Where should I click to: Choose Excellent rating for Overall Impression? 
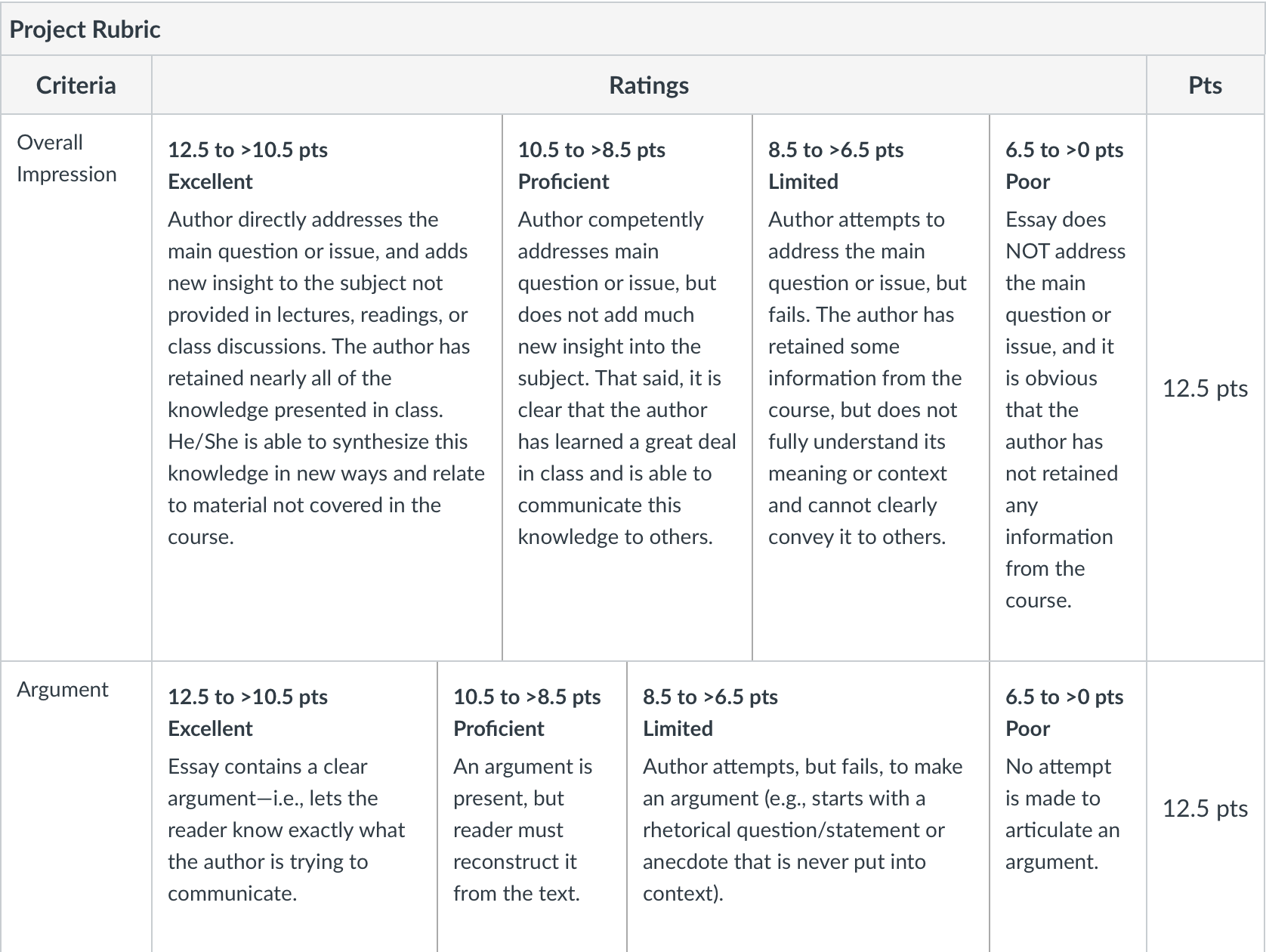327,388
